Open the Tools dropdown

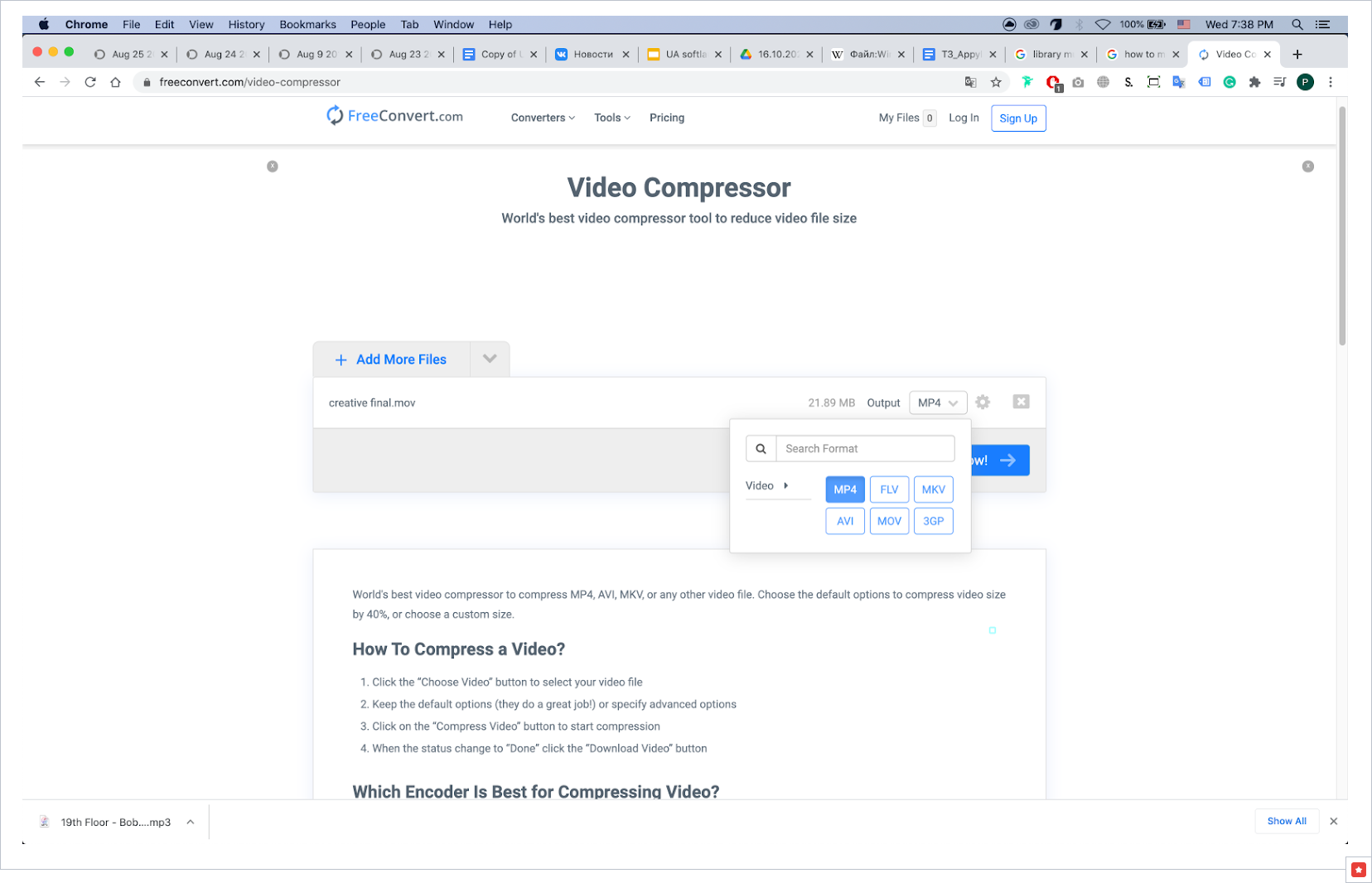point(611,118)
